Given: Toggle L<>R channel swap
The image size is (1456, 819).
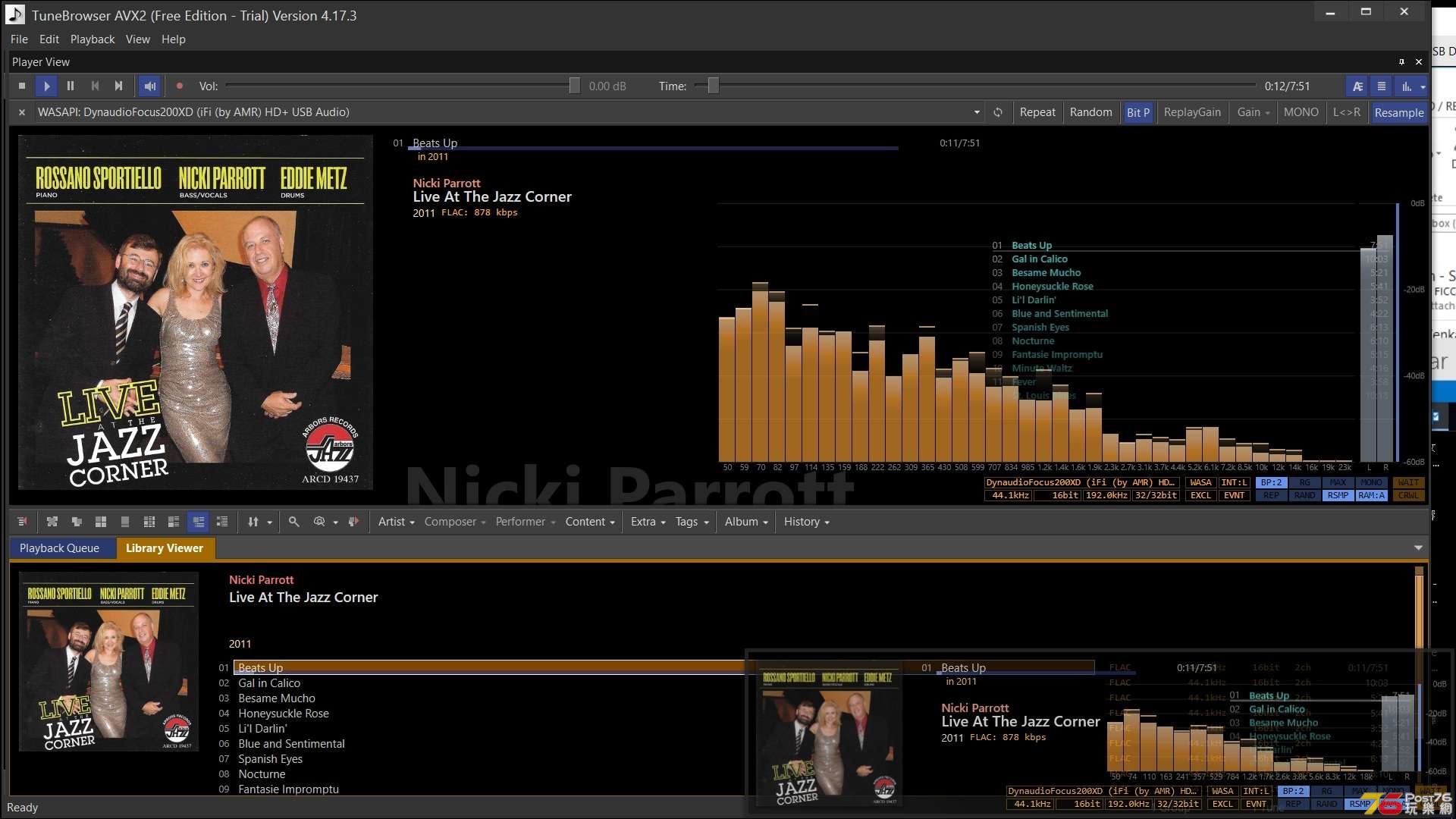Looking at the screenshot, I should tap(1347, 112).
